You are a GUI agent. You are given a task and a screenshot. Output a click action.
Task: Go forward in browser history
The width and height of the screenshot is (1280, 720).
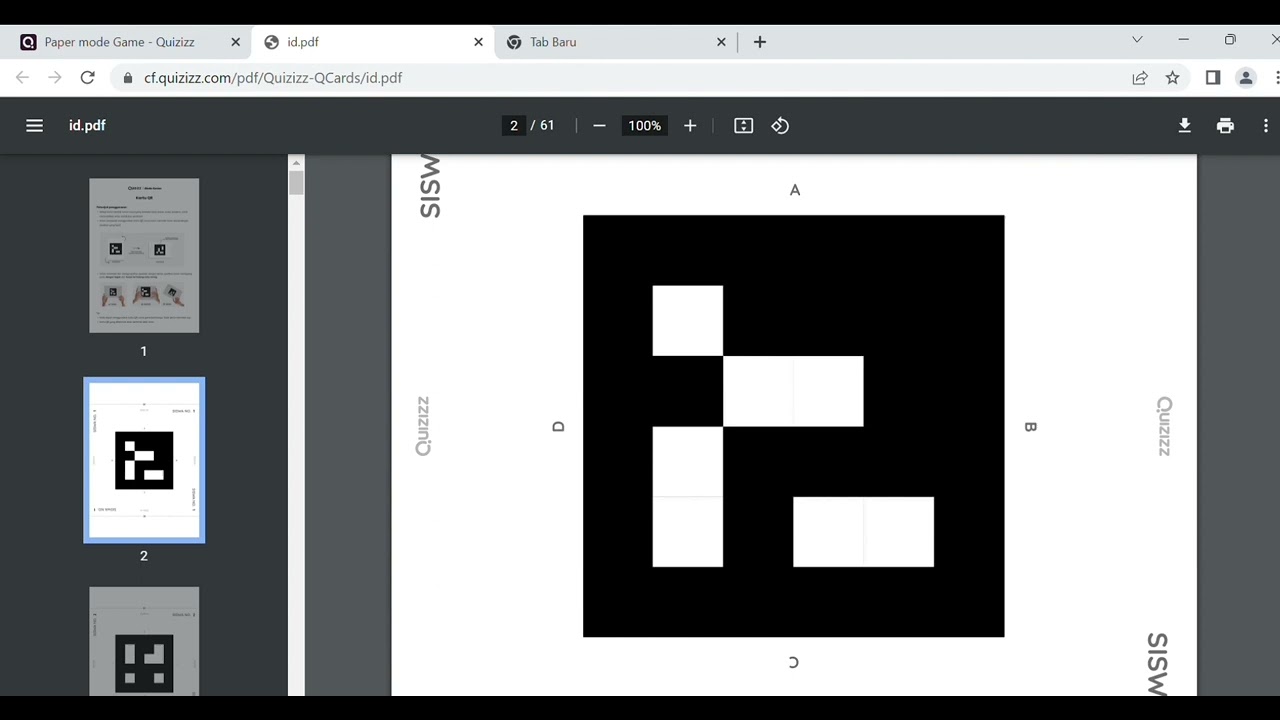point(54,77)
